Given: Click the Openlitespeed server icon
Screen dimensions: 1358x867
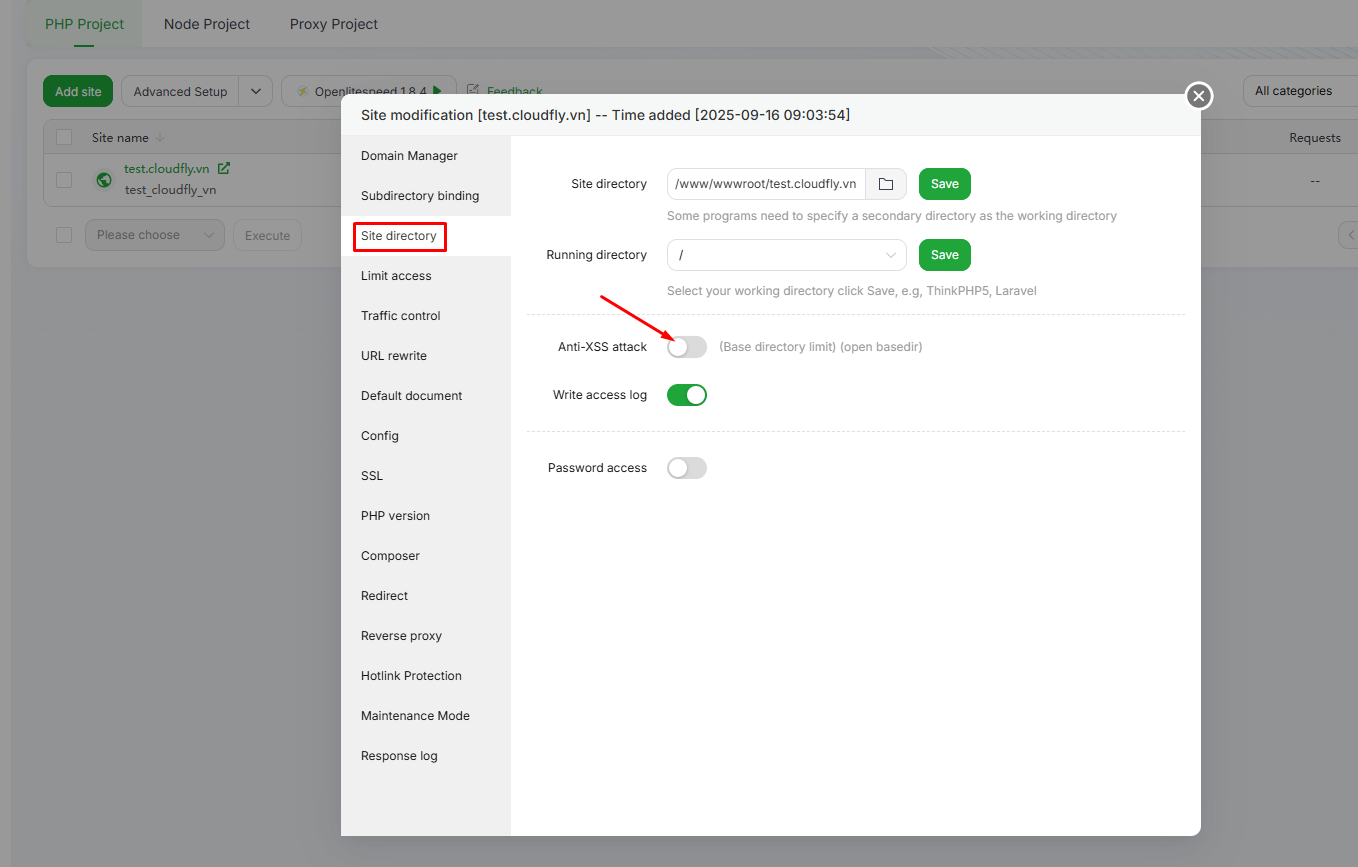Looking at the screenshot, I should (302, 91).
